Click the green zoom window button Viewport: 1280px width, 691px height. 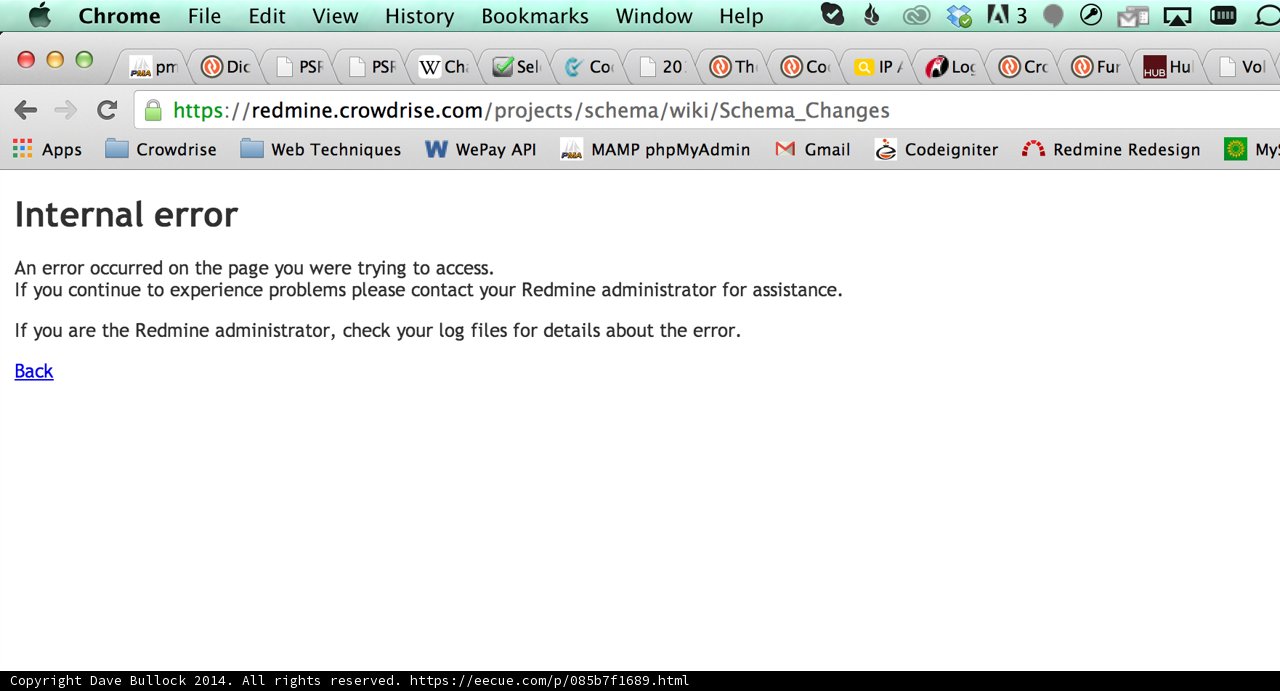84,60
